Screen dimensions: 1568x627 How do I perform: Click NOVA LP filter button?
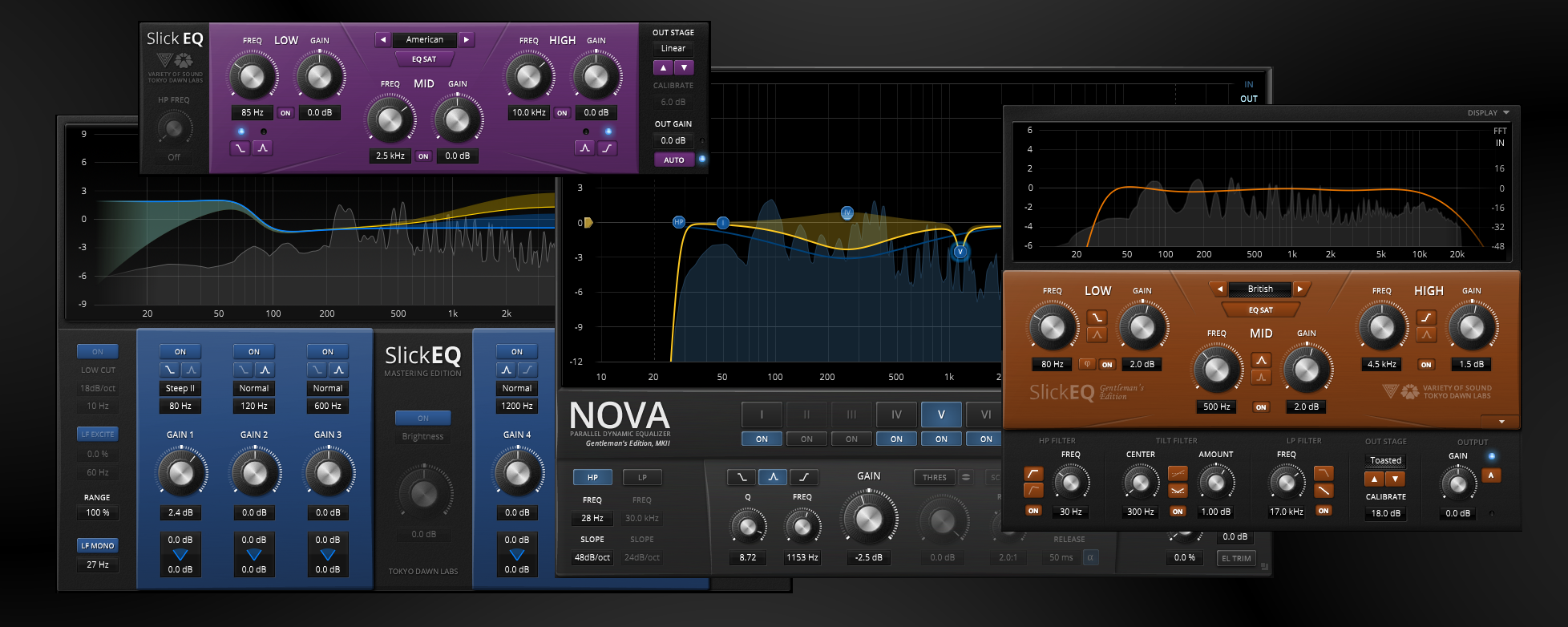click(642, 477)
